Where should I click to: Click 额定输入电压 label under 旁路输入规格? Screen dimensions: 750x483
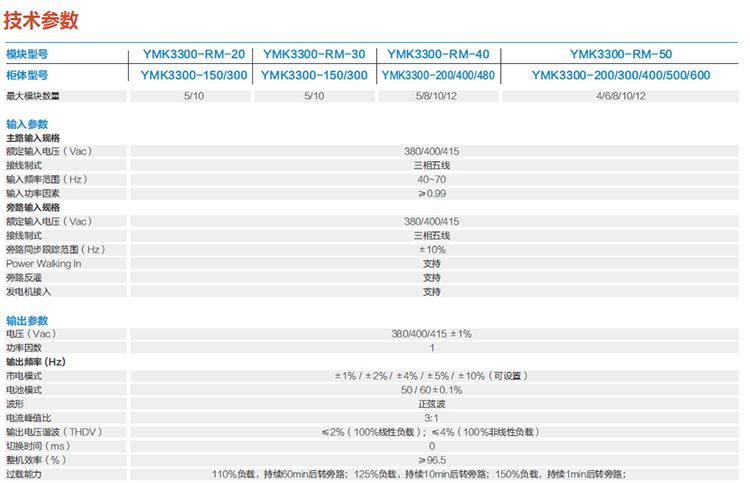pyautogui.click(x=49, y=221)
